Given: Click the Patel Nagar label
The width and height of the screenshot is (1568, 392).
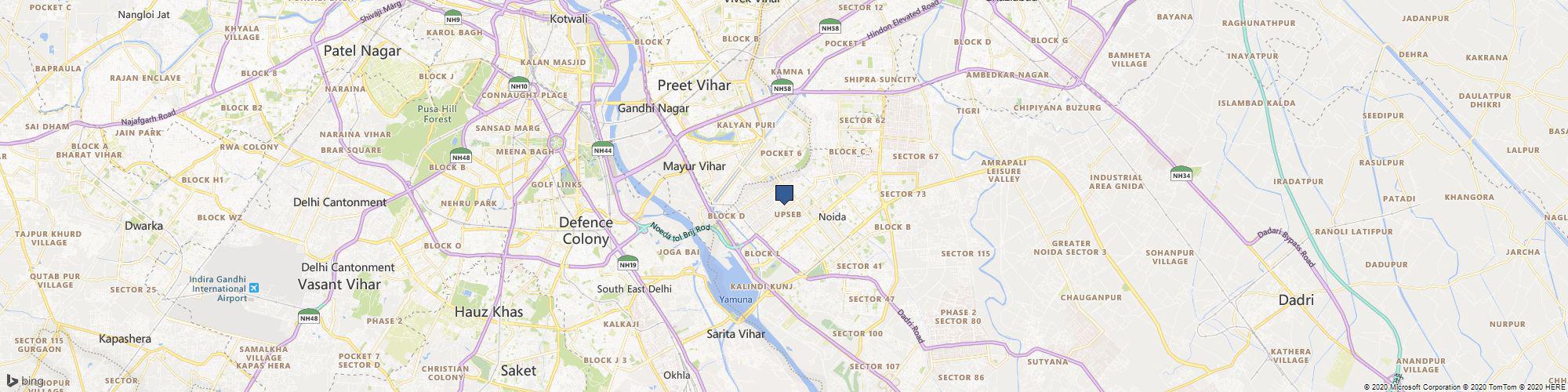Looking at the screenshot, I should tap(362, 50).
